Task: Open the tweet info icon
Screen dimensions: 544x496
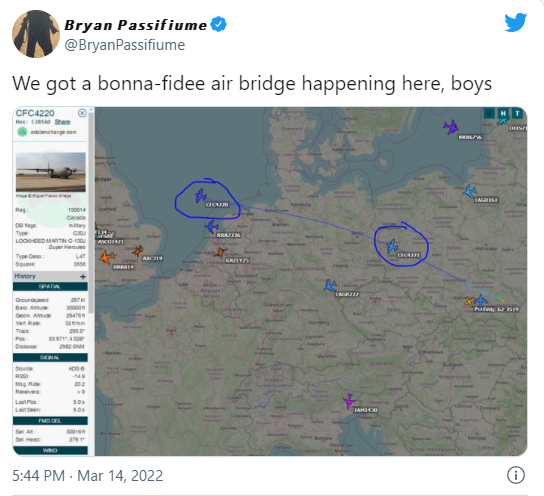Action: (x=516, y=475)
